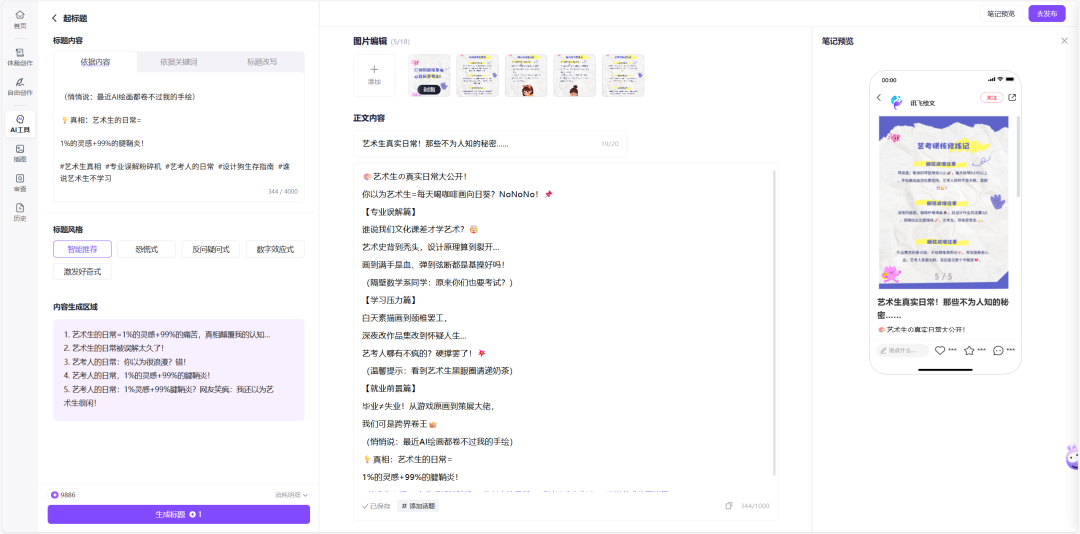This screenshot has height=534, width=1080.
Task: Click the 添加 plus image tile
Action: point(374,75)
